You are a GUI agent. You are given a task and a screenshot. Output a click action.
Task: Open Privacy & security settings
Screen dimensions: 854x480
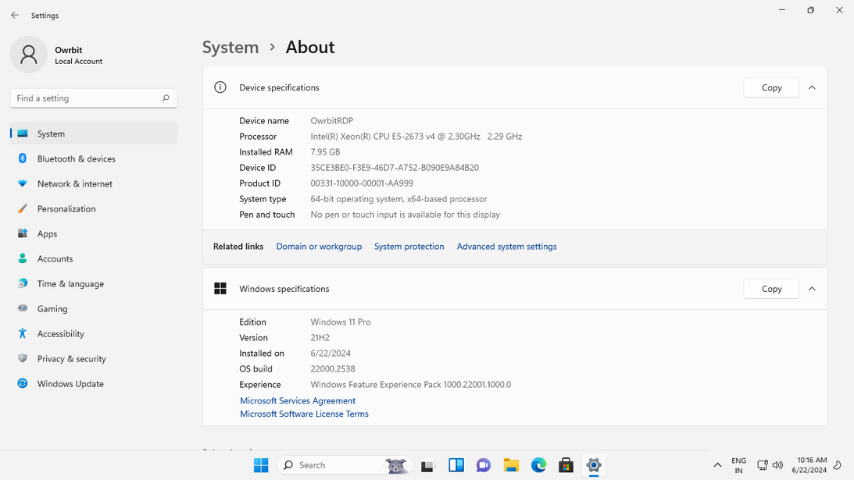71,359
